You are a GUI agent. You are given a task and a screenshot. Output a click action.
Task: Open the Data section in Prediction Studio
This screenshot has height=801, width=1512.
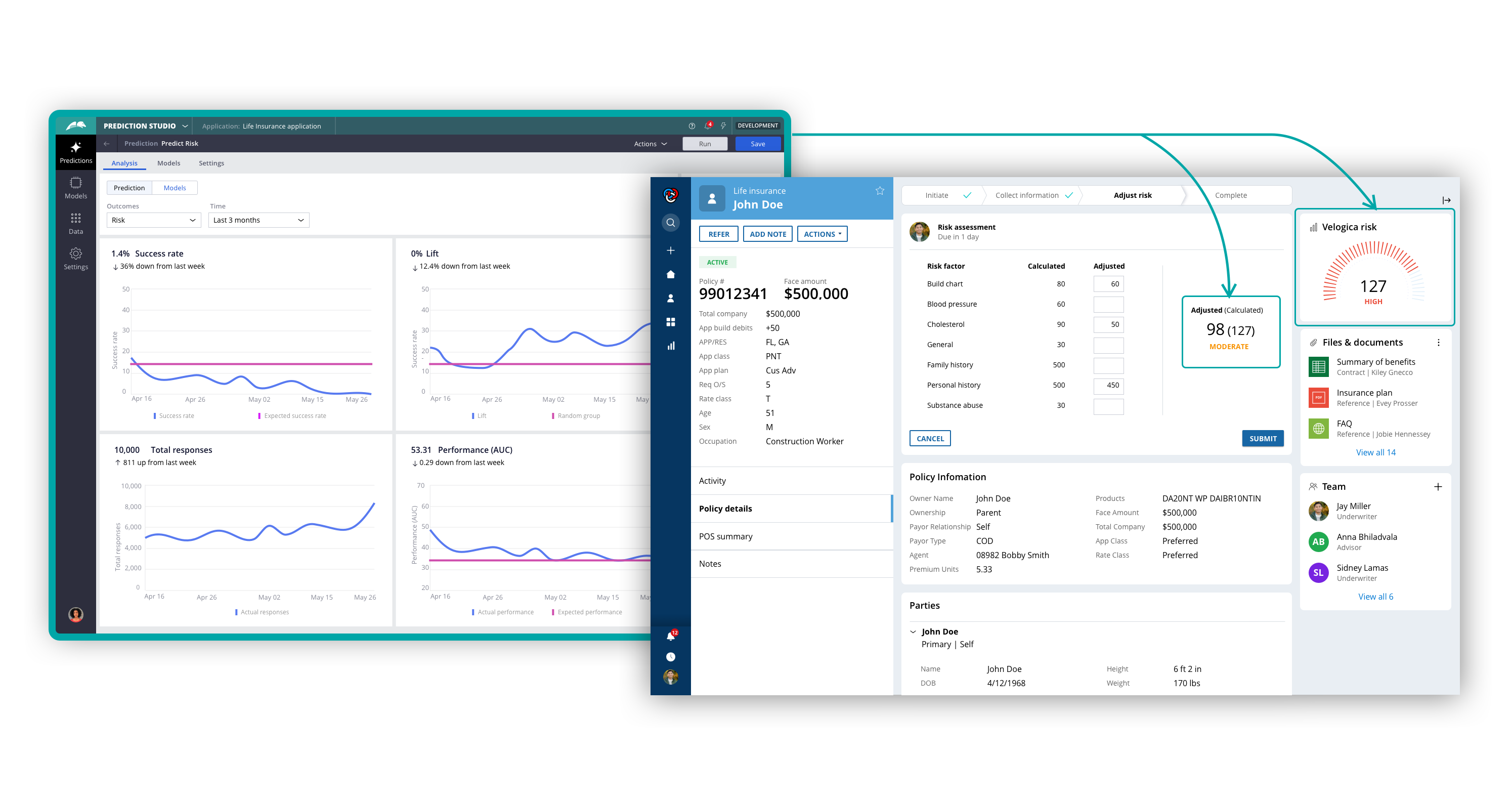point(75,223)
